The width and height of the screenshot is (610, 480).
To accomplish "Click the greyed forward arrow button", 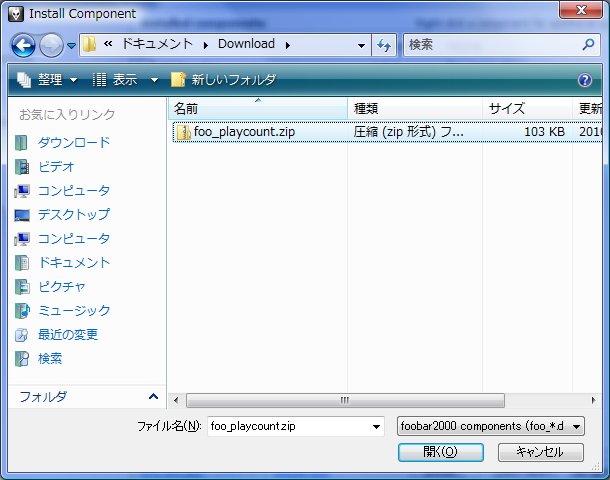I will coord(52,46).
